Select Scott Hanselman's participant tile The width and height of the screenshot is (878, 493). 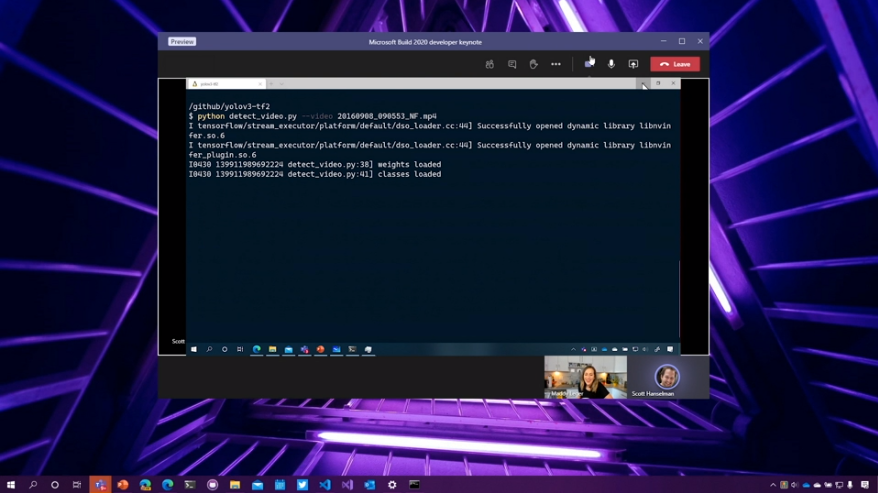(x=667, y=377)
